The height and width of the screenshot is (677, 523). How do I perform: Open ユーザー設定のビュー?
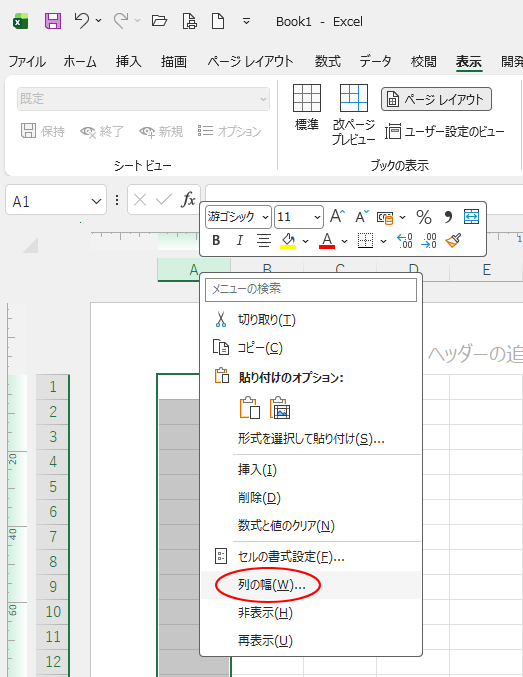(x=445, y=131)
